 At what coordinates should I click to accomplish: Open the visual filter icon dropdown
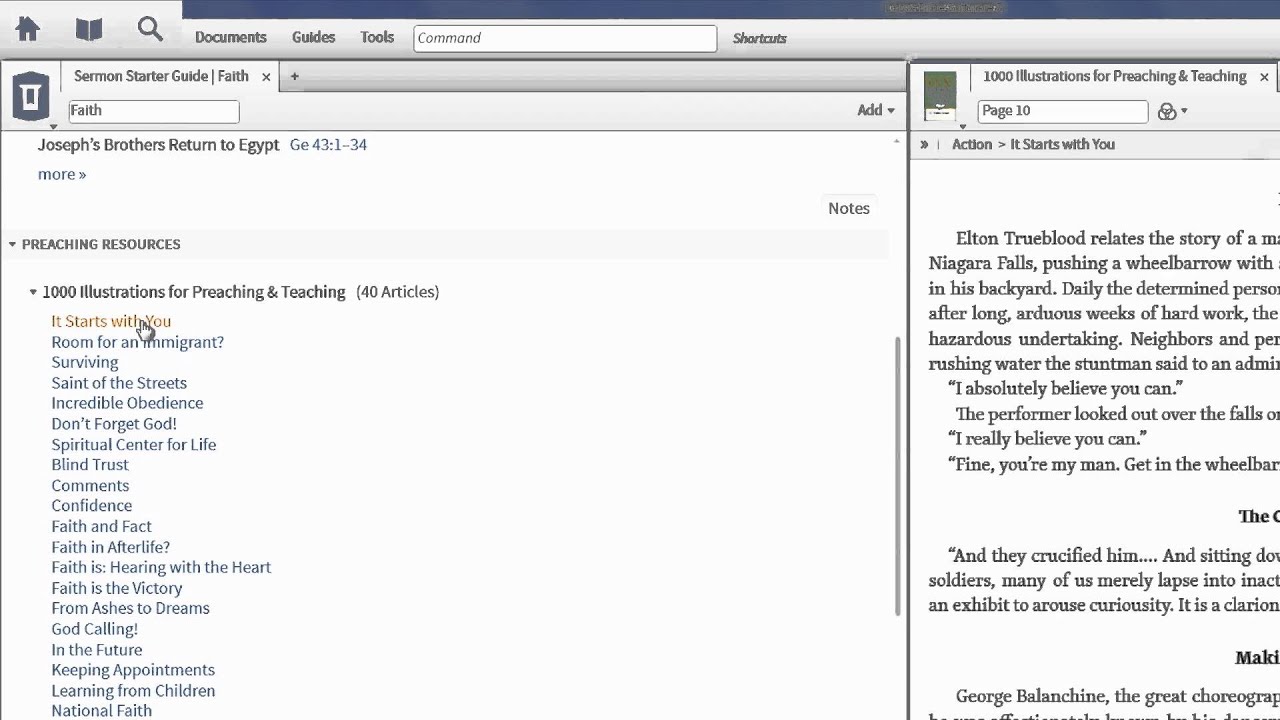pyautogui.click(x=1172, y=111)
